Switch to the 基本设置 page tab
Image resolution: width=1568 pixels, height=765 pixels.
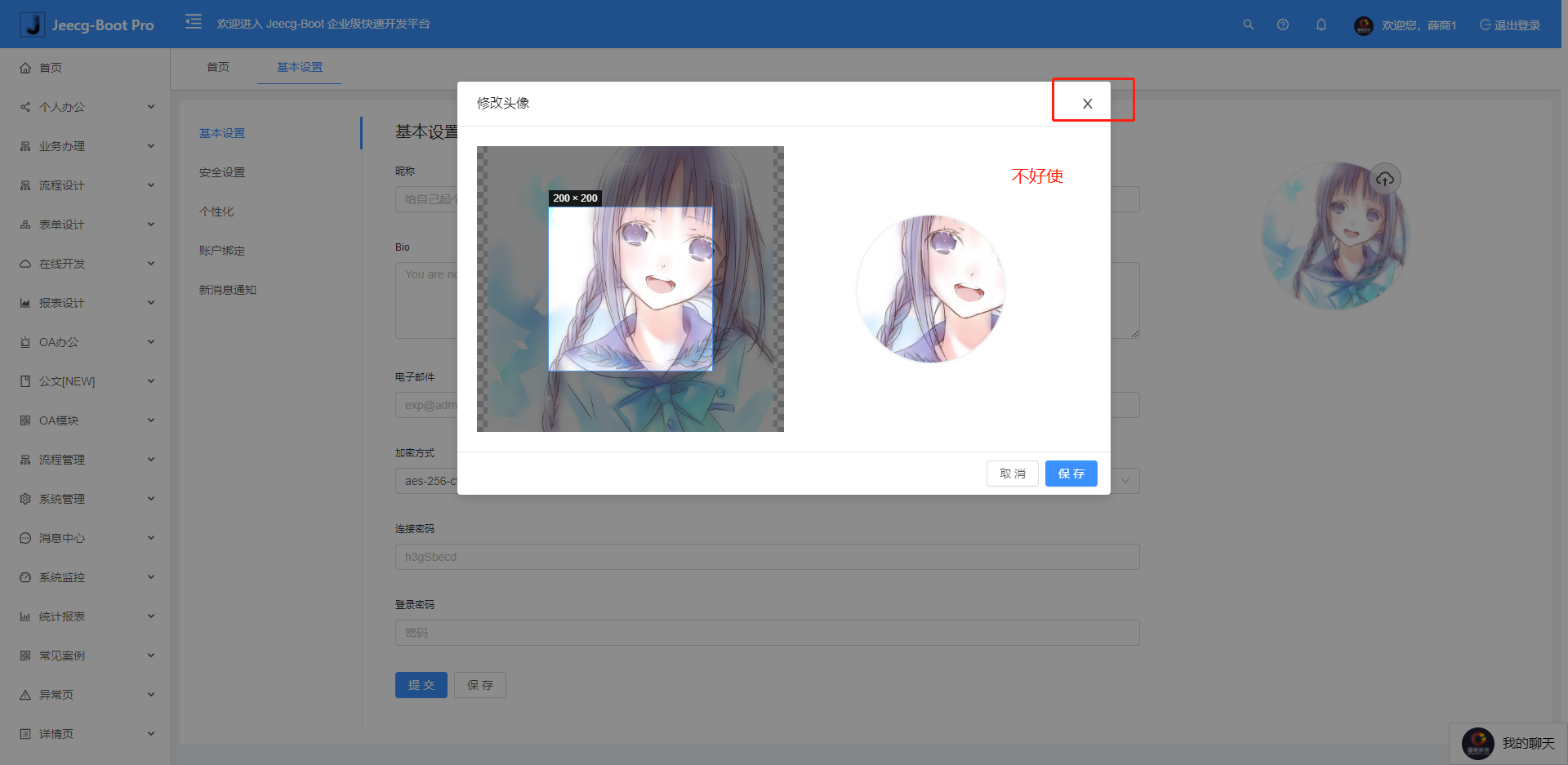click(x=300, y=67)
